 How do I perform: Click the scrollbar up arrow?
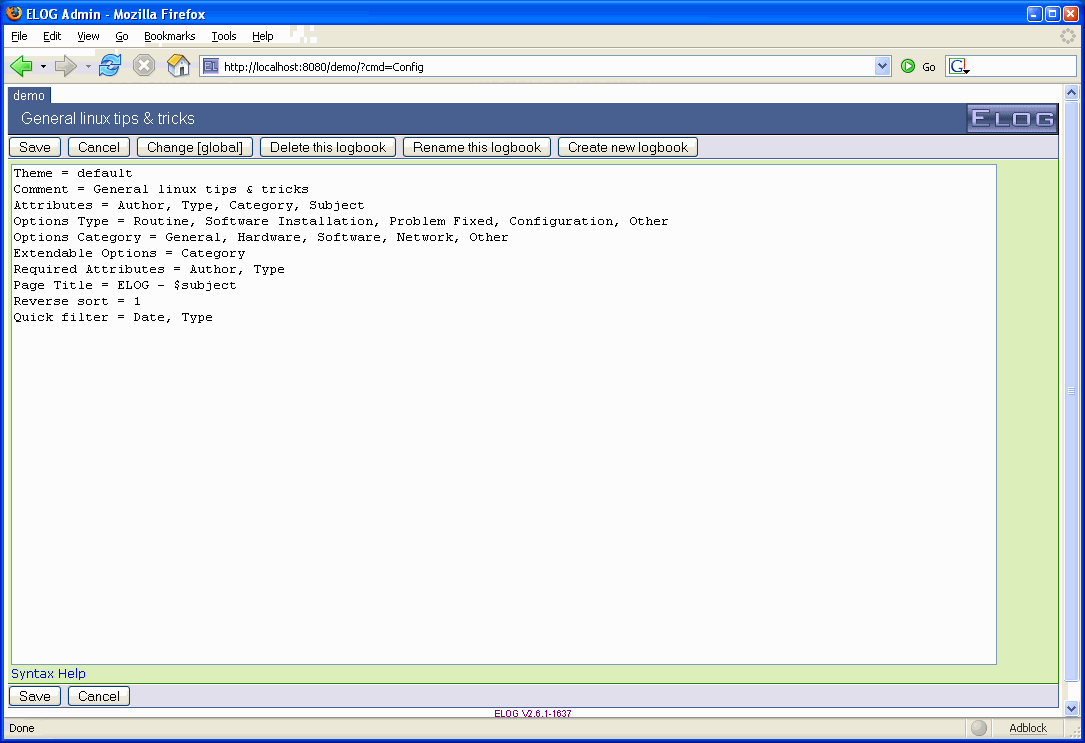(1071, 92)
